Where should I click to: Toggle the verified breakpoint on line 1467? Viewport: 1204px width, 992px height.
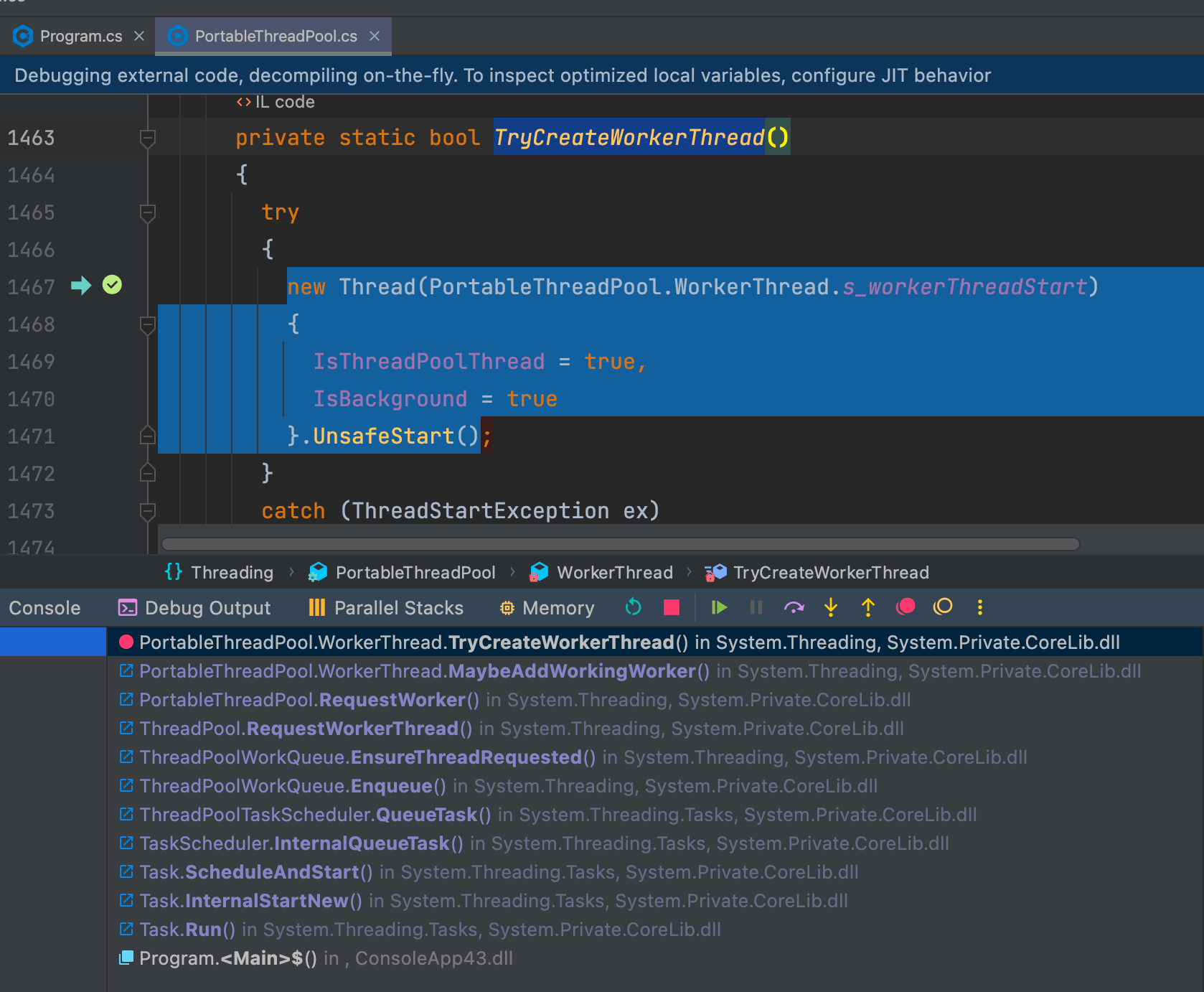pos(112,285)
